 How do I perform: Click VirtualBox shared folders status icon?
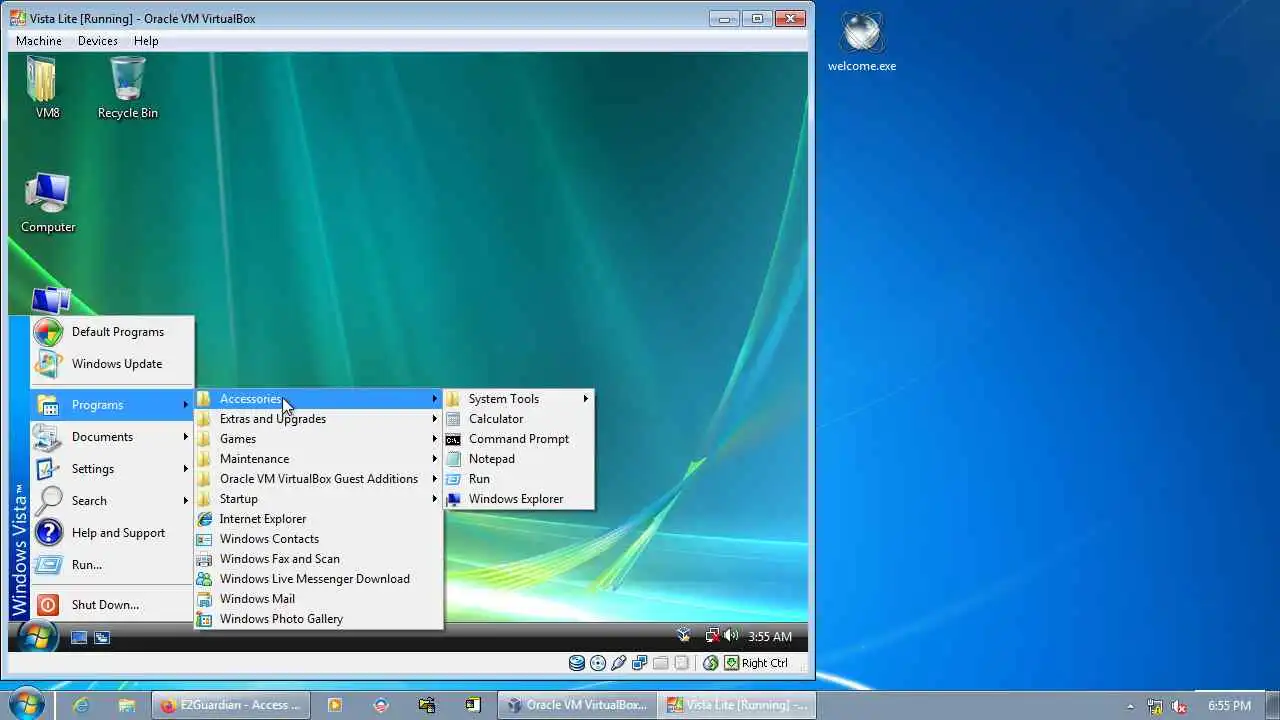point(661,663)
